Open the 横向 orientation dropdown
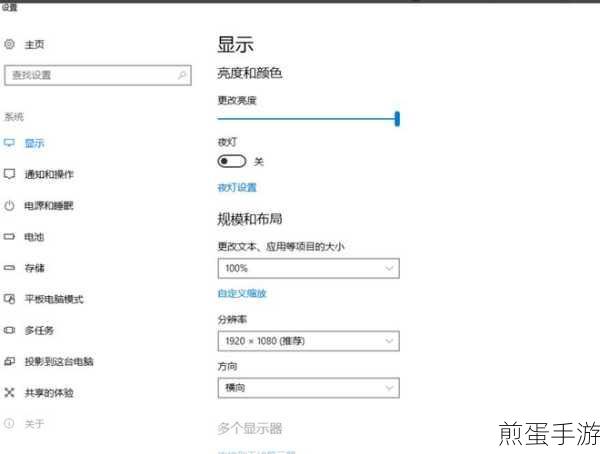Screen dimensions: 600x454 pos(308,388)
